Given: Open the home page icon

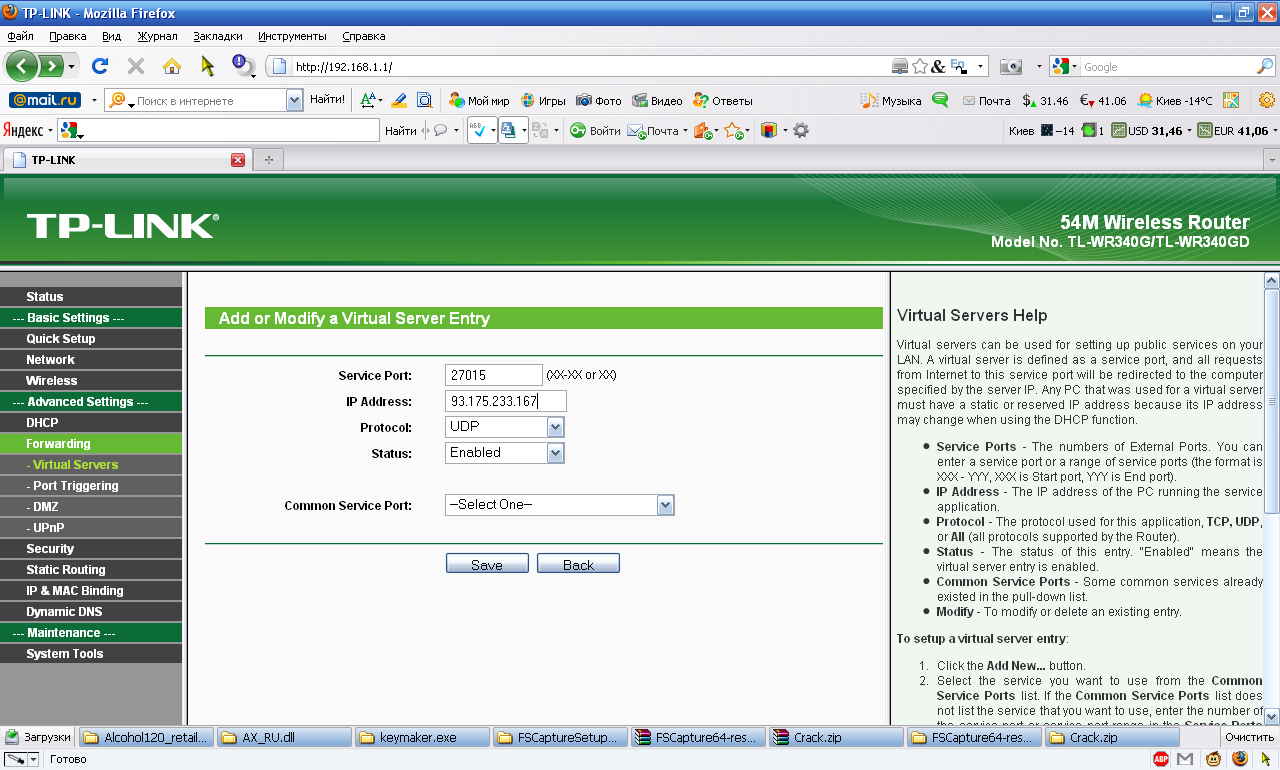Looking at the screenshot, I should [x=172, y=67].
